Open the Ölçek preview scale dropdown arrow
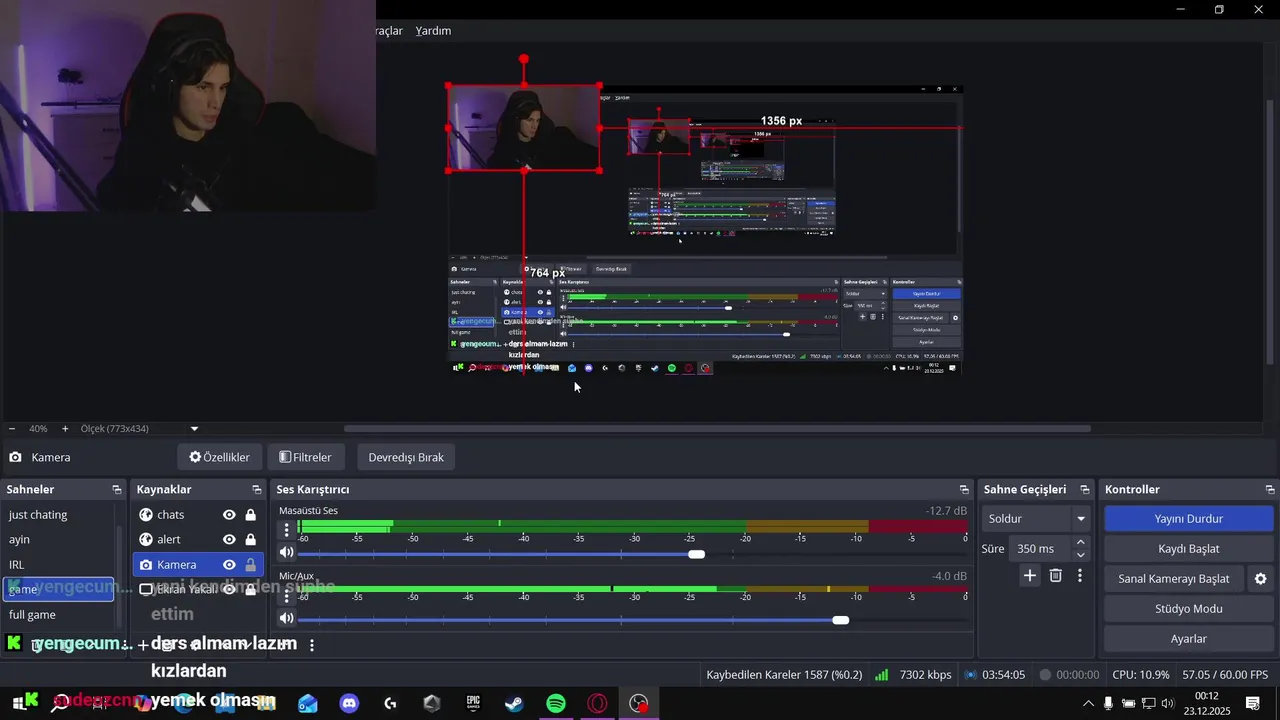This screenshot has height=720, width=1280. pyautogui.click(x=194, y=429)
